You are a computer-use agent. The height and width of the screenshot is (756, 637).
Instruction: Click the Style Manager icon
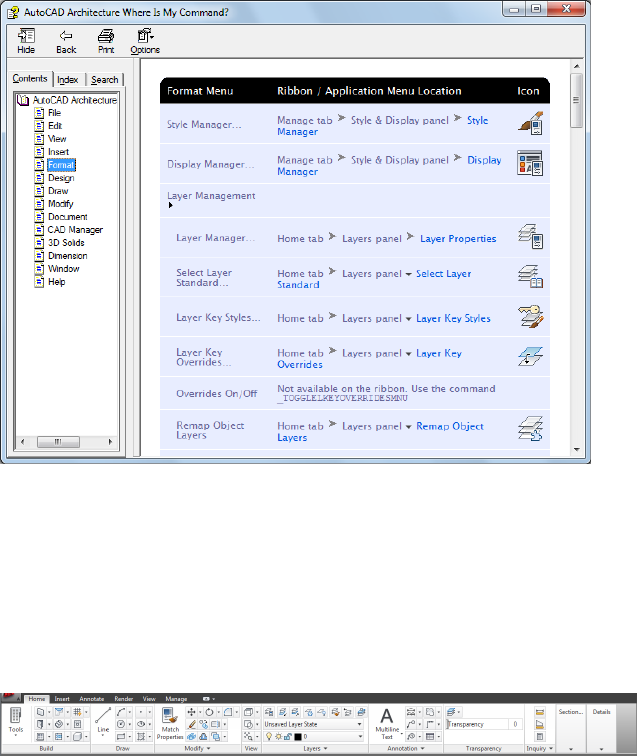pos(530,123)
